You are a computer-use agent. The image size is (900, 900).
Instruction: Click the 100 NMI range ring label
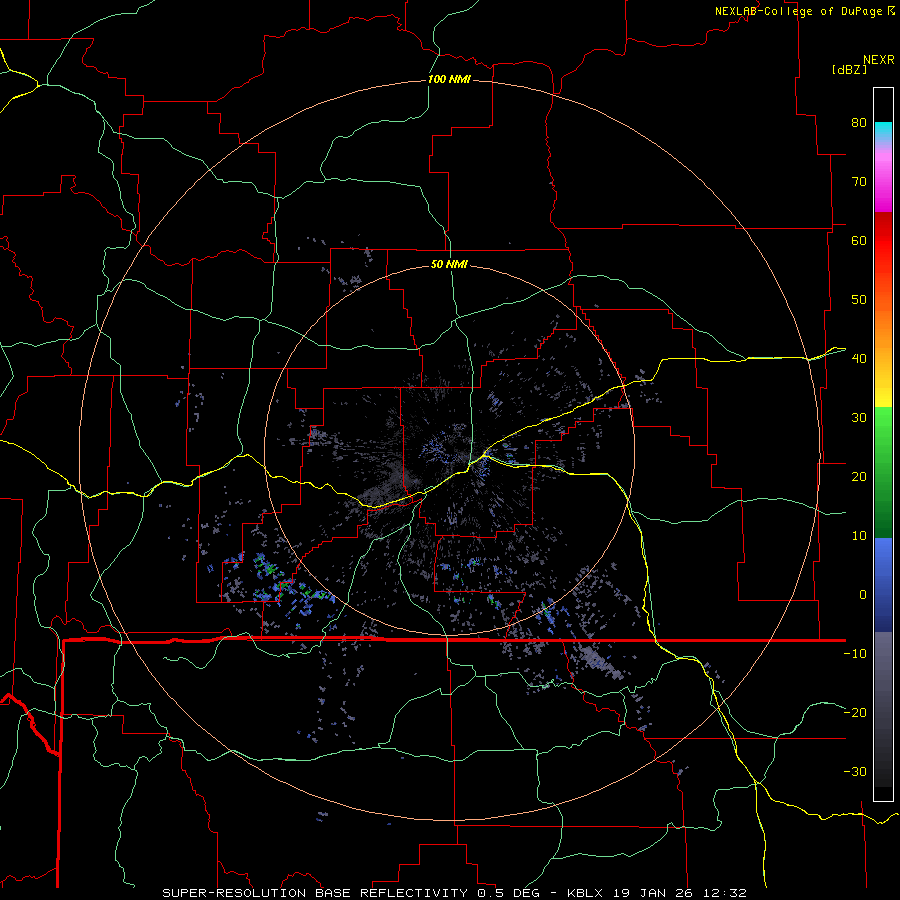tap(449, 79)
